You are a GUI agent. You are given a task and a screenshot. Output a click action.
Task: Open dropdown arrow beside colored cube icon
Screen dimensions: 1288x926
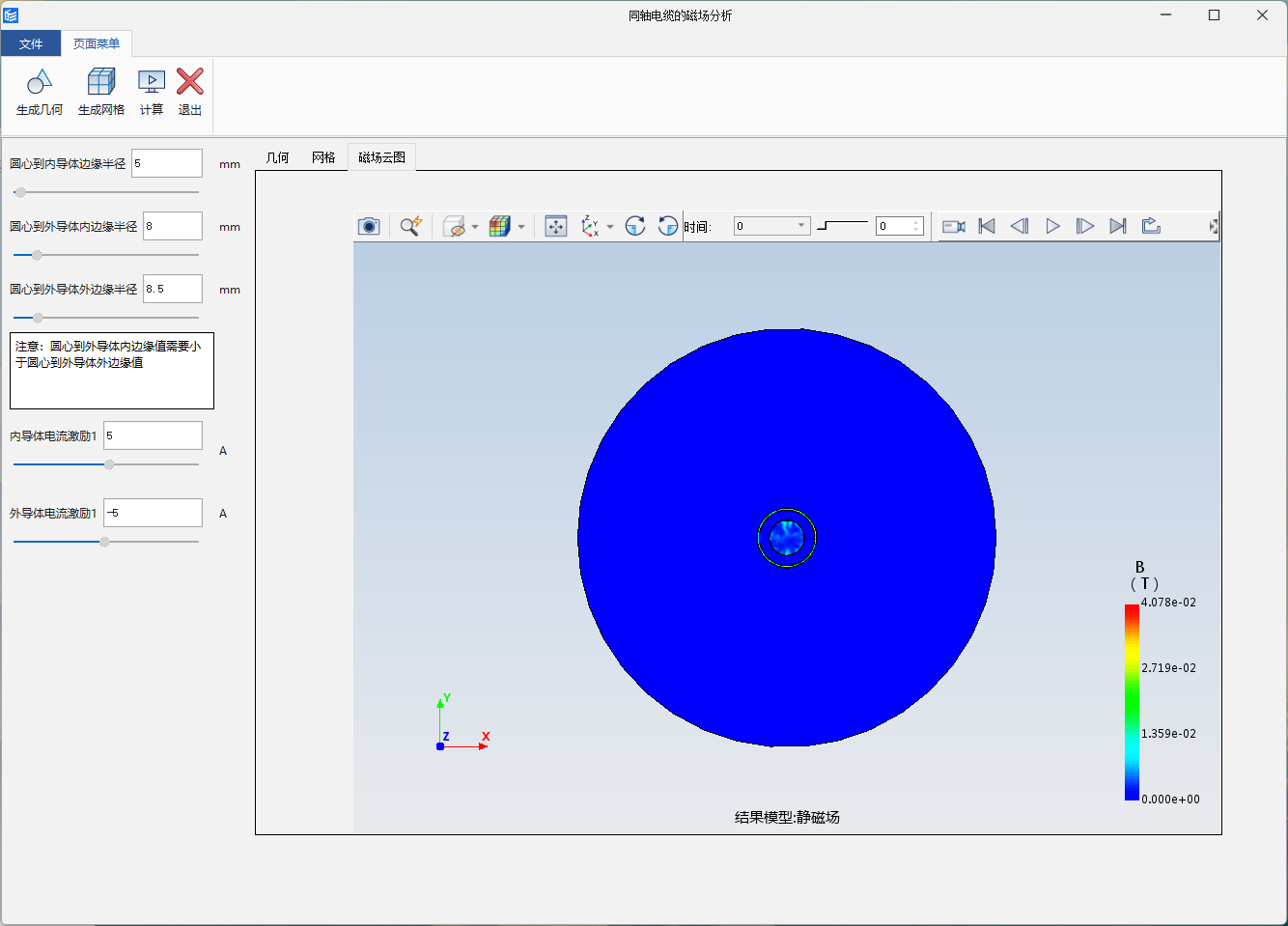(x=521, y=227)
